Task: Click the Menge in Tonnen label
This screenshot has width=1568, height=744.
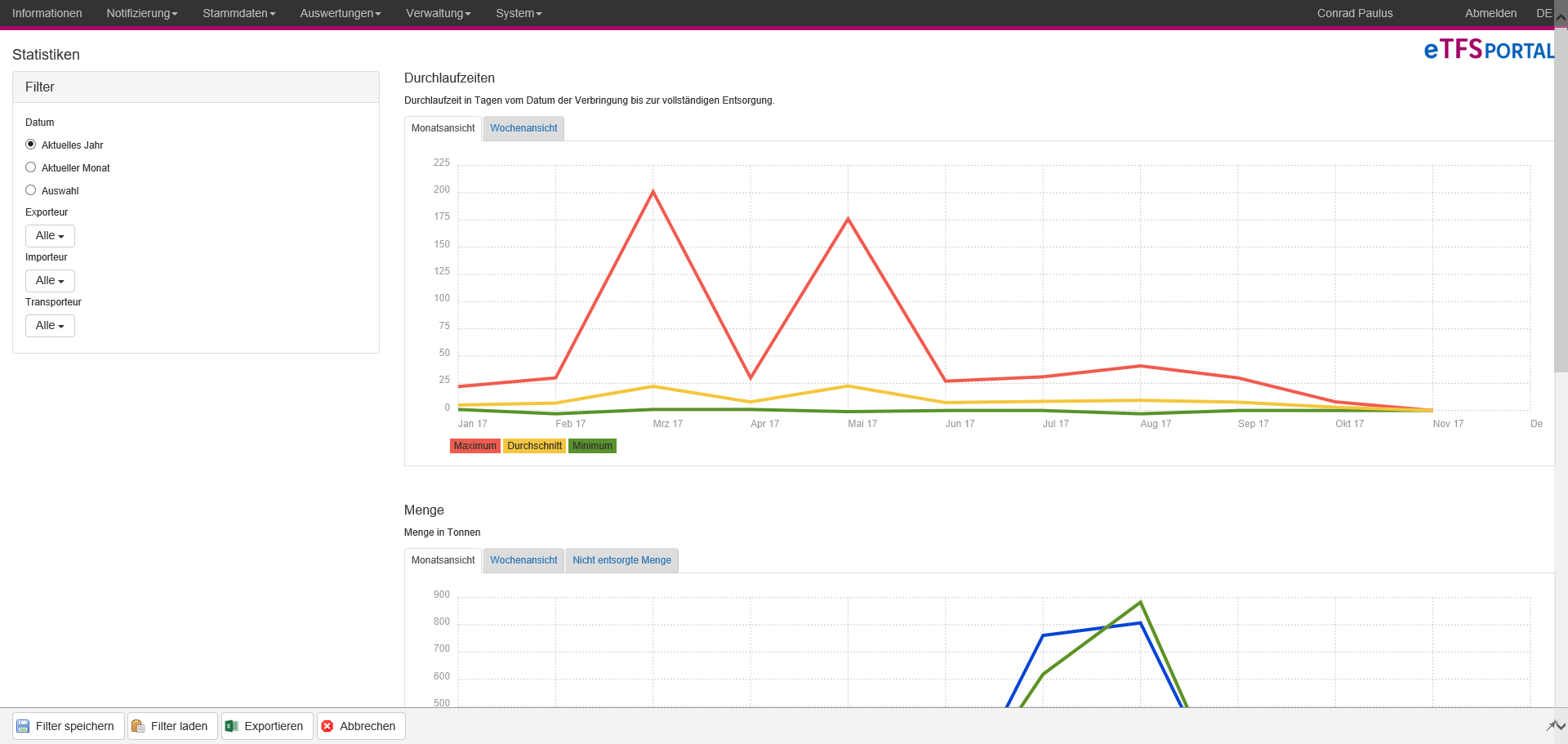Action: (x=442, y=532)
